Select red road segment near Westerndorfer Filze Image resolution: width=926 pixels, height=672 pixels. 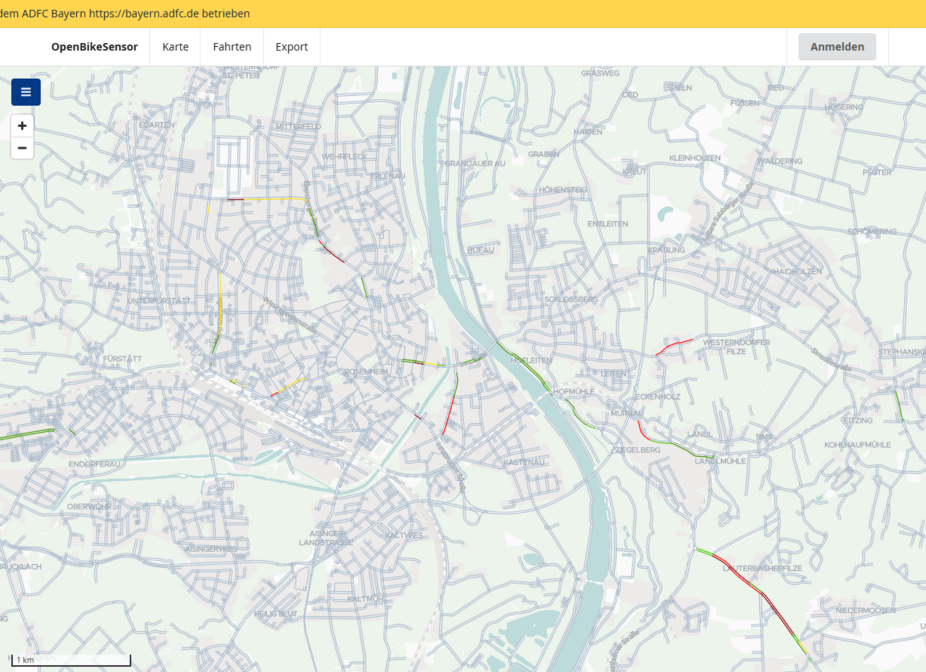pos(674,346)
